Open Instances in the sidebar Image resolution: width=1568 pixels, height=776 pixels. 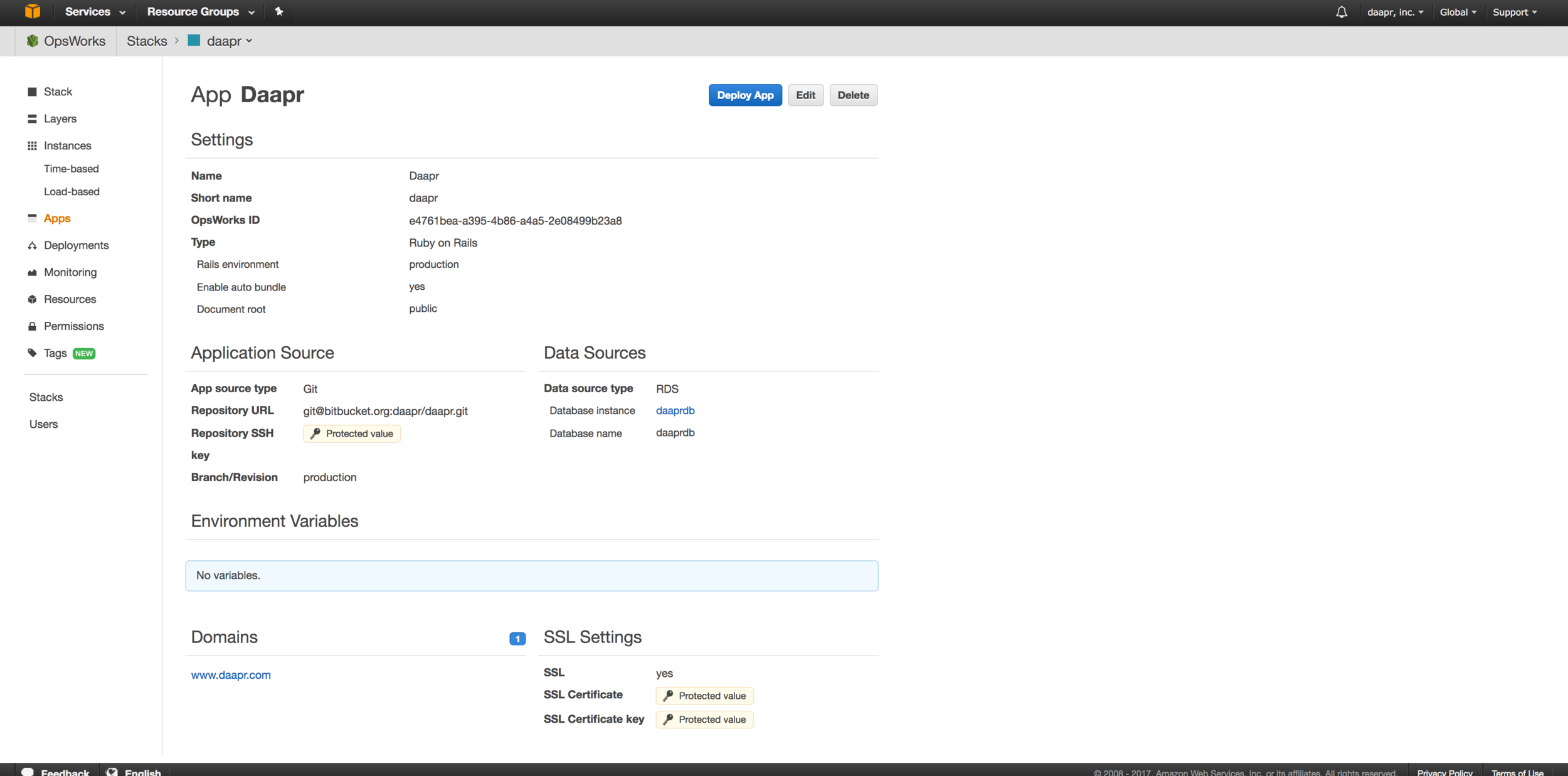(x=67, y=146)
